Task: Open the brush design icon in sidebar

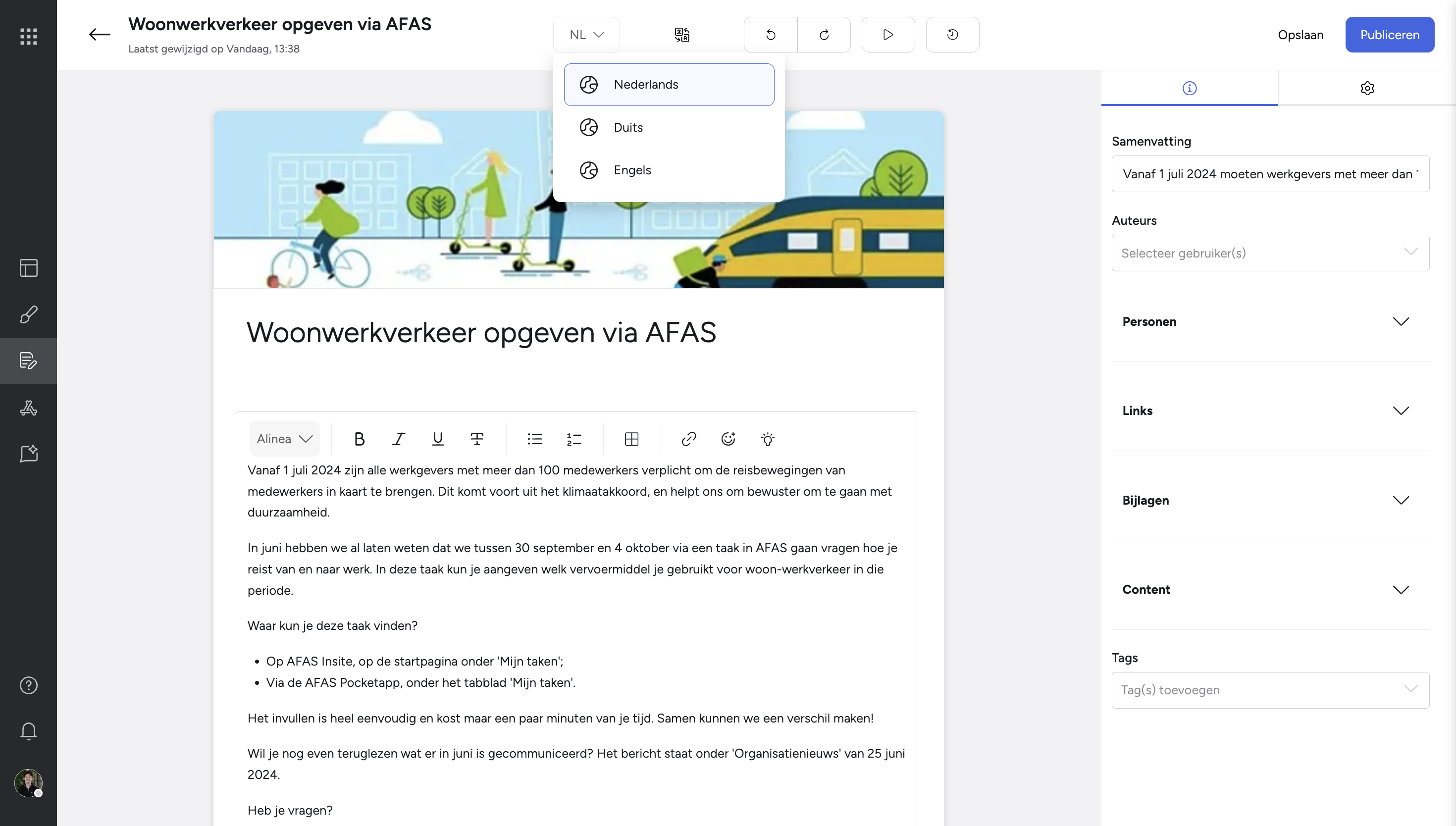Action: click(x=28, y=314)
